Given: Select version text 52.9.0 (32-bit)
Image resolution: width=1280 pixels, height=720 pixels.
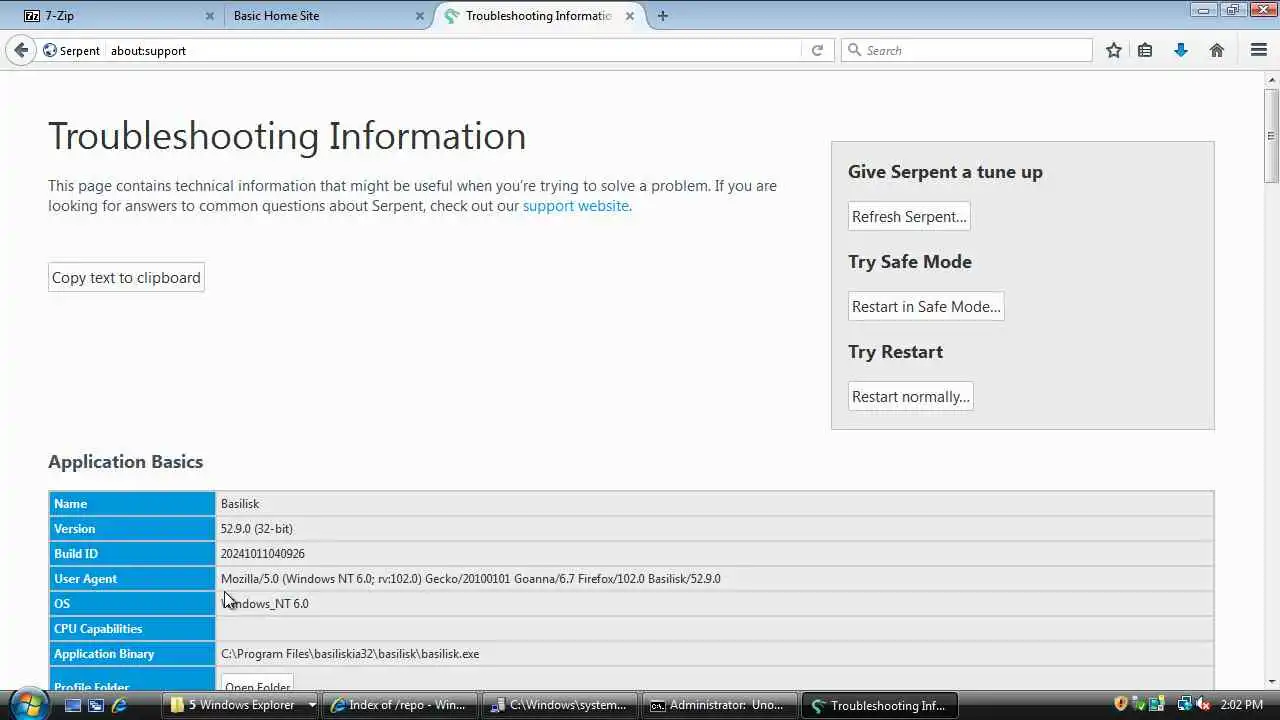Looking at the screenshot, I should pyautogui.click(x=257, y=529).
